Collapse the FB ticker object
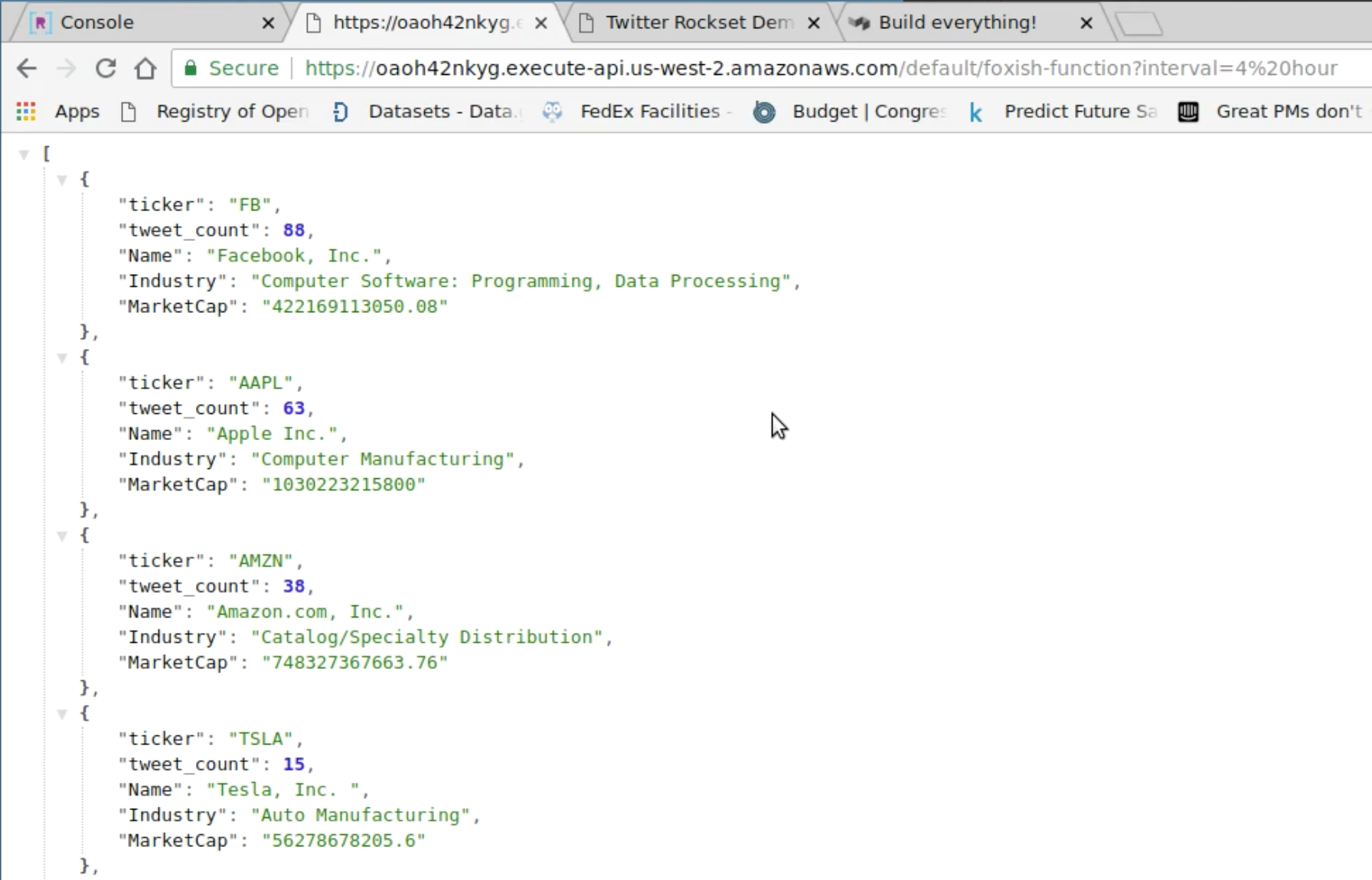This screenshot has width=1372, height=880. 62,180
